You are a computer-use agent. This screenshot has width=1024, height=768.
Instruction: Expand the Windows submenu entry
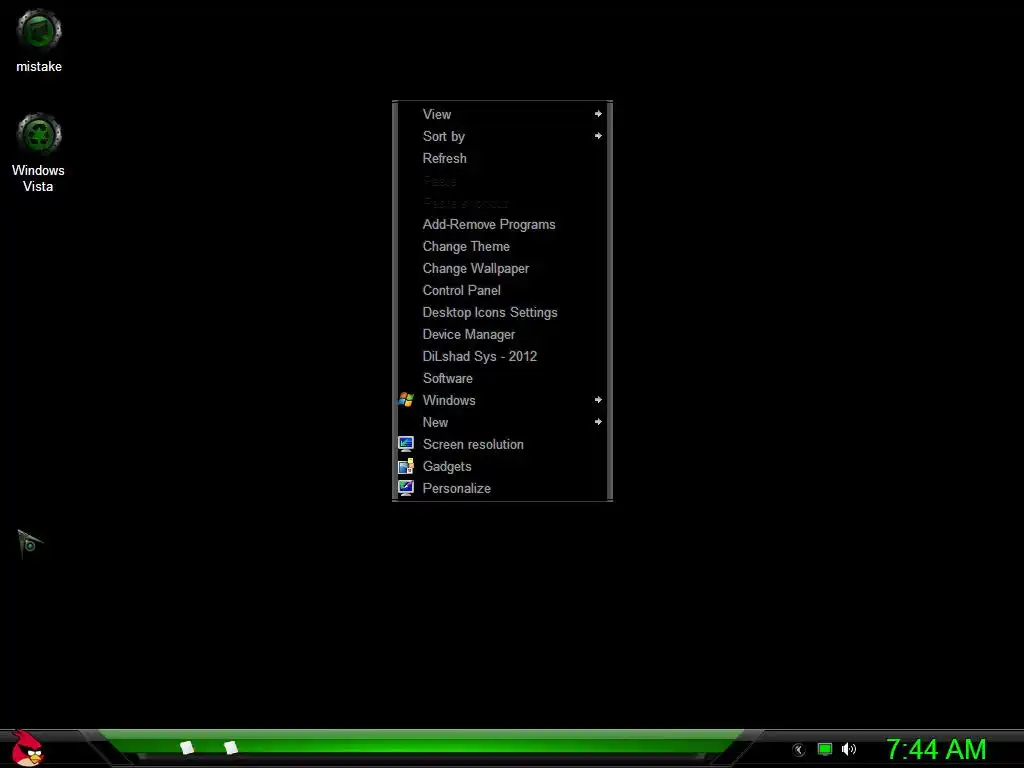502,400
